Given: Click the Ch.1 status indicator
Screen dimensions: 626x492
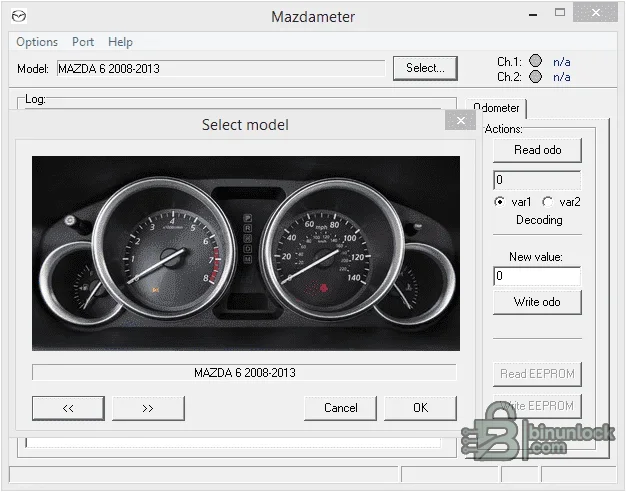Looking at the screenshot, I should (535, 61).
